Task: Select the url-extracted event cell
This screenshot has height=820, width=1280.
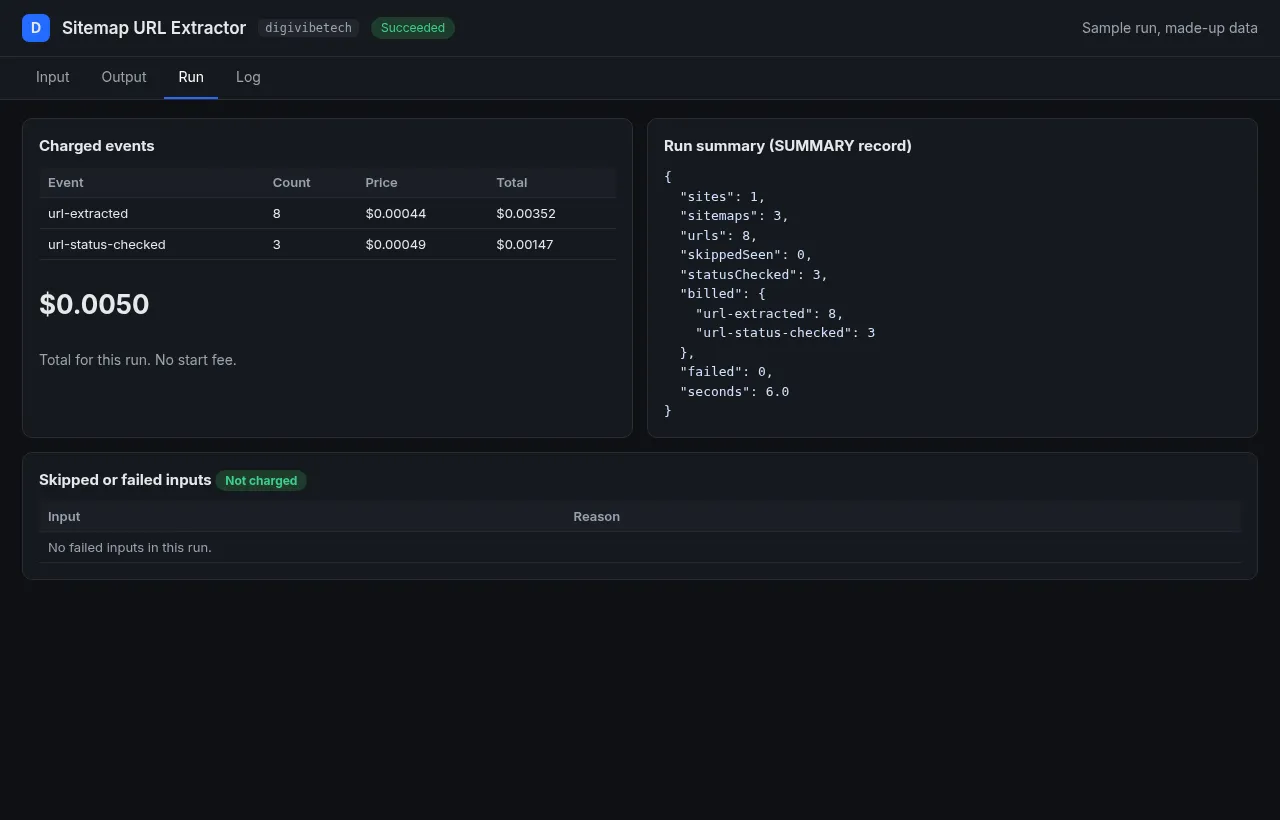Action: point(88,214)
